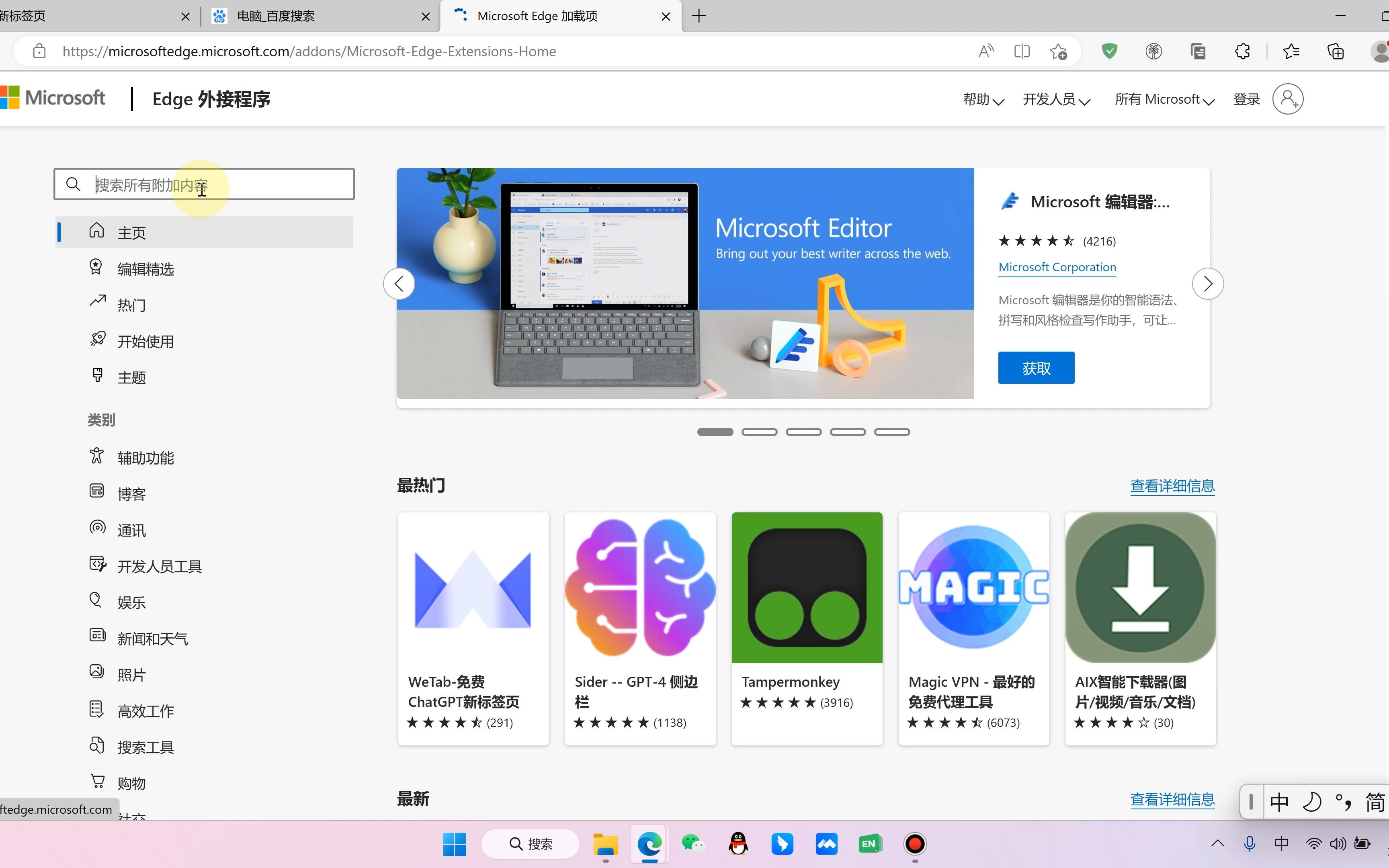The height and width of the screenshot is (868, 1389).
Task: Click the green shield extension icon
Action: point(1109,51)
